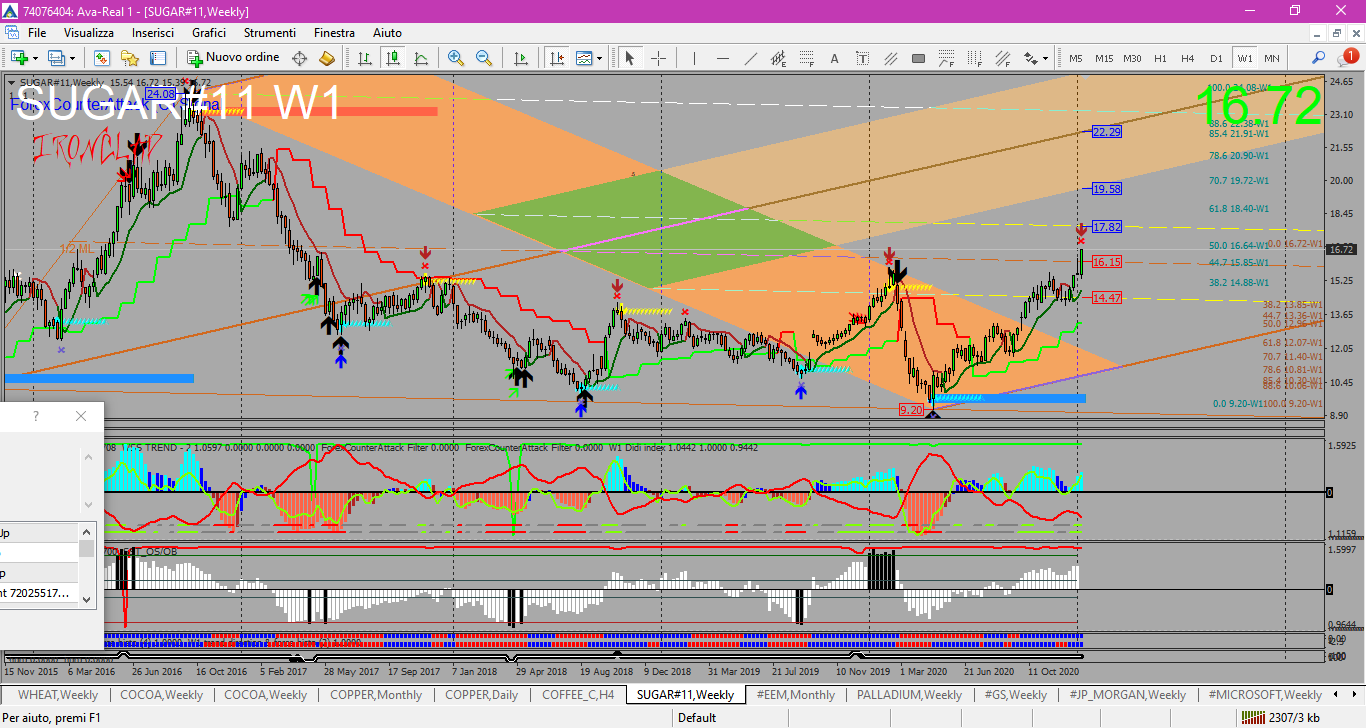This screenshot has height=728, width=1366.
Task: Click the crosshair target MetaEditor icon
Action: click(x=299, y=58)
